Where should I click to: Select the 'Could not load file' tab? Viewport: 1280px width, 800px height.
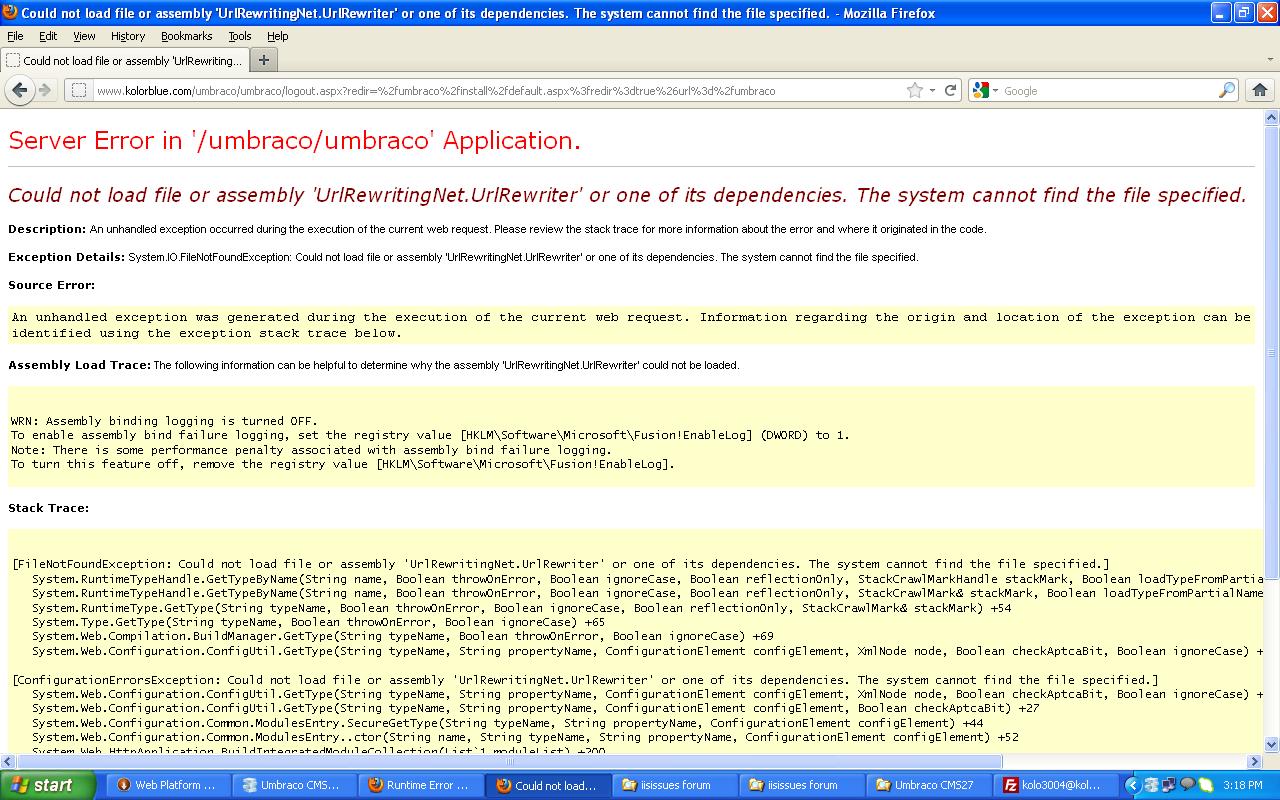pos(124,60)
